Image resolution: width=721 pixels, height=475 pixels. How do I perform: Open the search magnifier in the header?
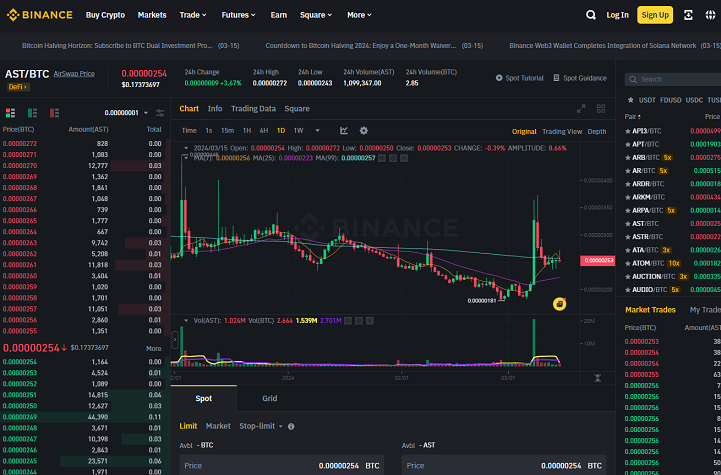click(x=590, y=15)
